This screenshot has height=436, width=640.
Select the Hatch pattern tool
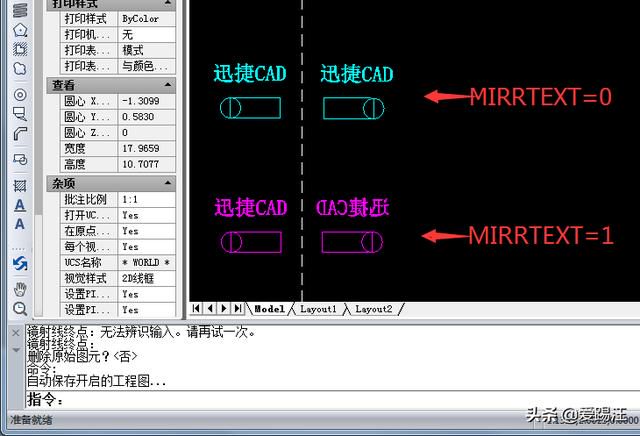pos(20,186)
